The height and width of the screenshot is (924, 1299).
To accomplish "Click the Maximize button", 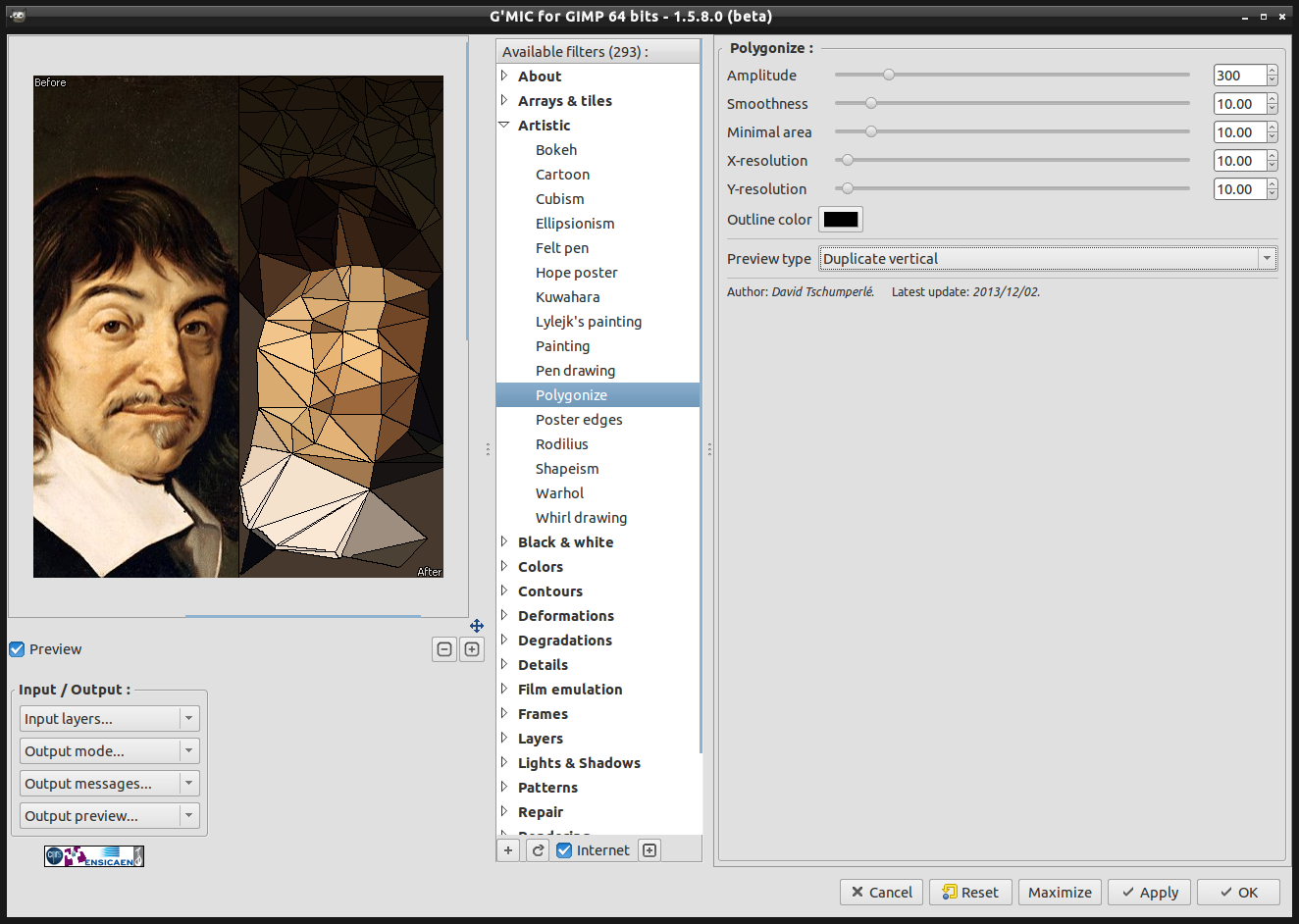I will click(1060, 892).
